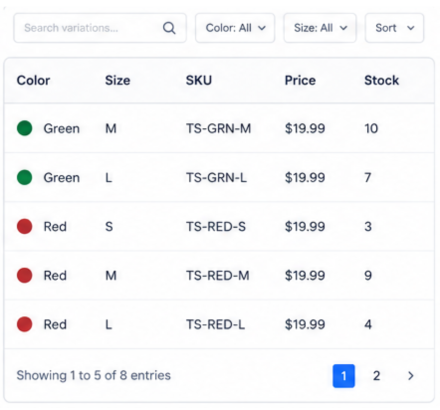Viewport: 440px width, 410px height.
Task: Go to page 2 in pagination
Action: pyautogui.click(x=376, y=376)
